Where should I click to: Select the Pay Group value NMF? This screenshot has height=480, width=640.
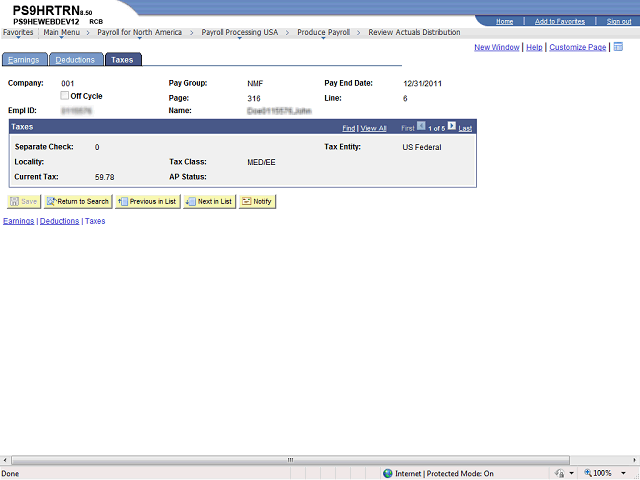point(255,84)
